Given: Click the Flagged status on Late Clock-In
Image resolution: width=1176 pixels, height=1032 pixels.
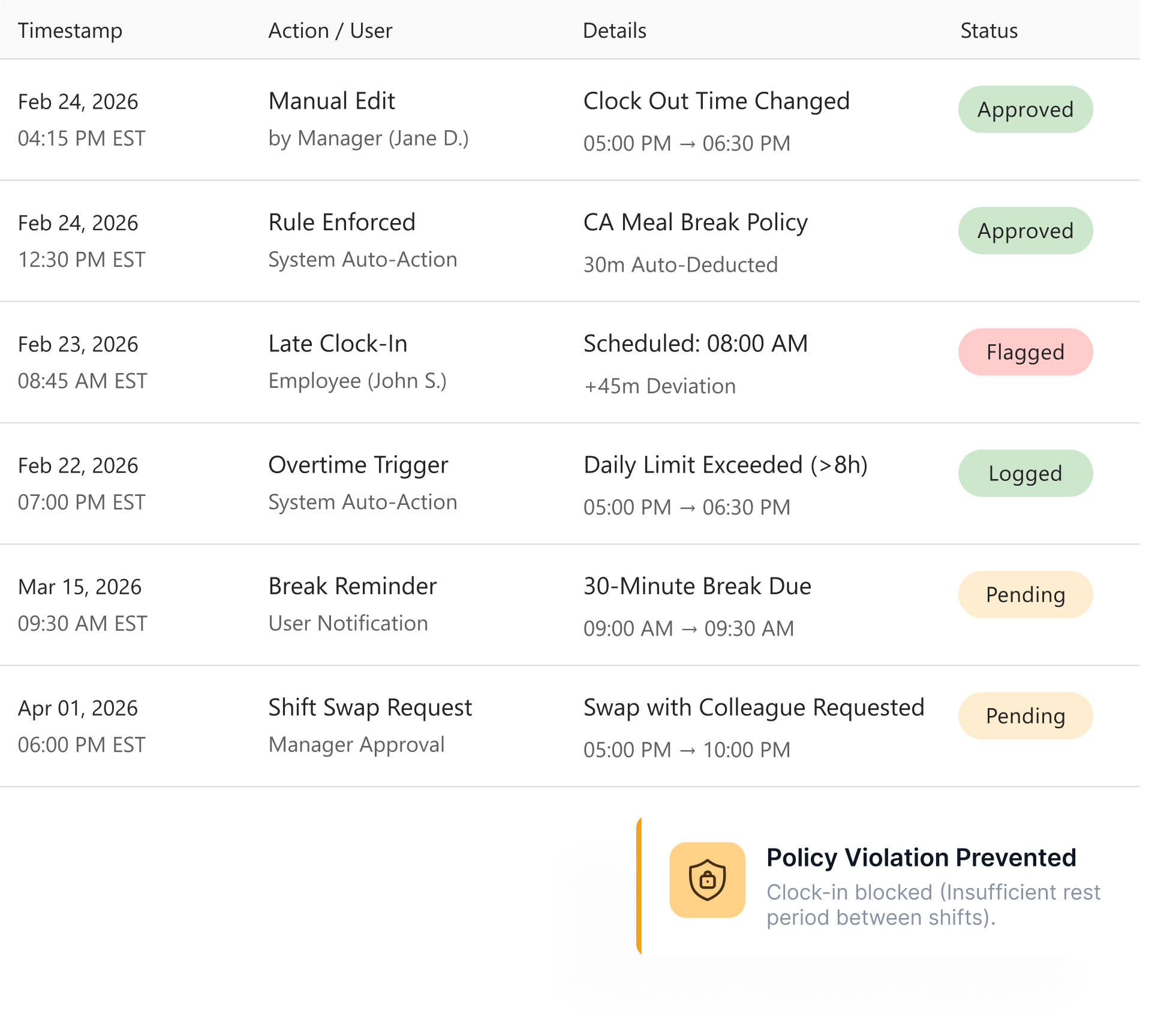Looking at the screenshot, I should click(x=1025, y=352).
